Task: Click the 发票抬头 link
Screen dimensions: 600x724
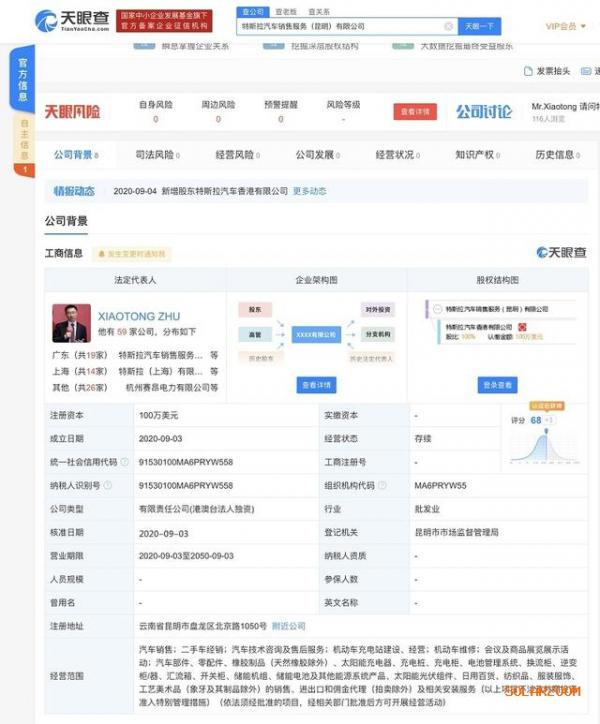Action: [553, 71]
